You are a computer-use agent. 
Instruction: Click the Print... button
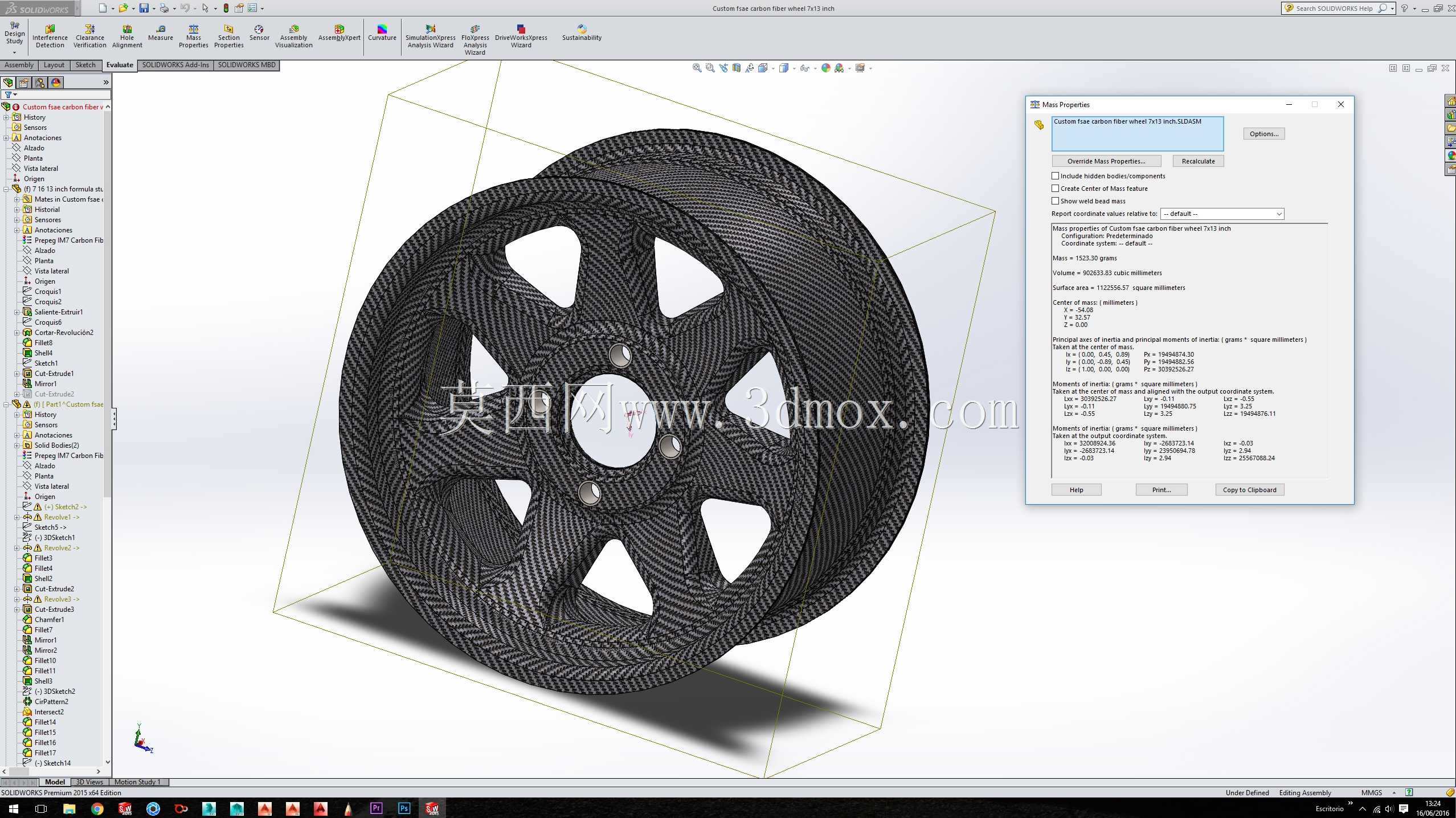point(1161,490)
